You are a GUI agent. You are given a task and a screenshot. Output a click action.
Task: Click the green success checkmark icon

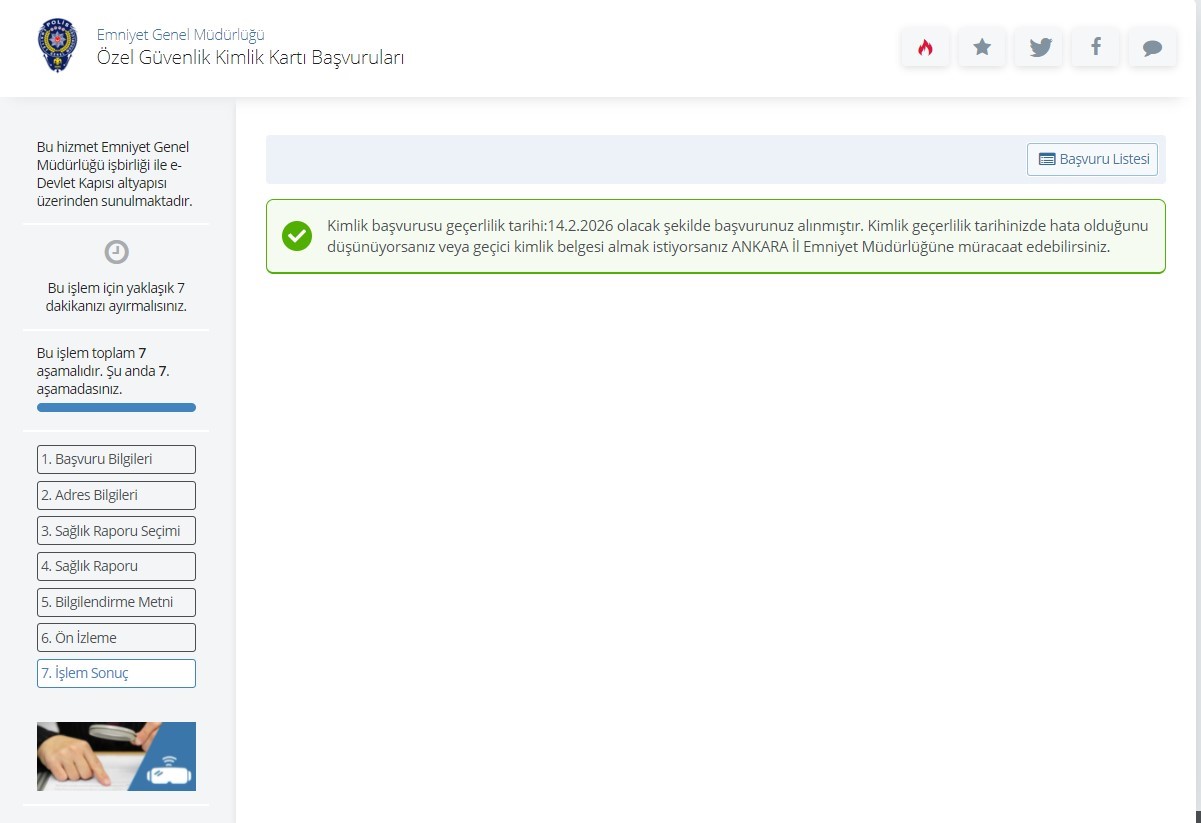(297, 236)
